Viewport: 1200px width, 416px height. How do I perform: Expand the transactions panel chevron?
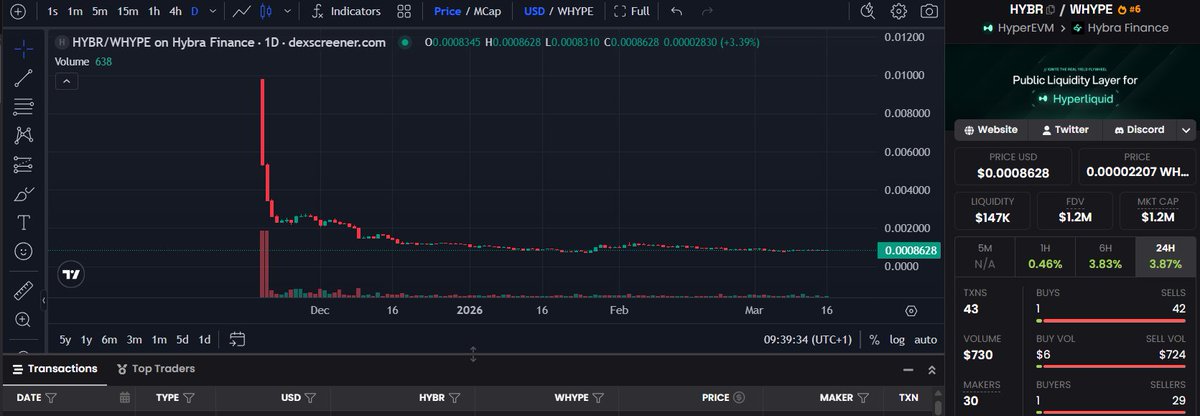click(x=933, y=369)
